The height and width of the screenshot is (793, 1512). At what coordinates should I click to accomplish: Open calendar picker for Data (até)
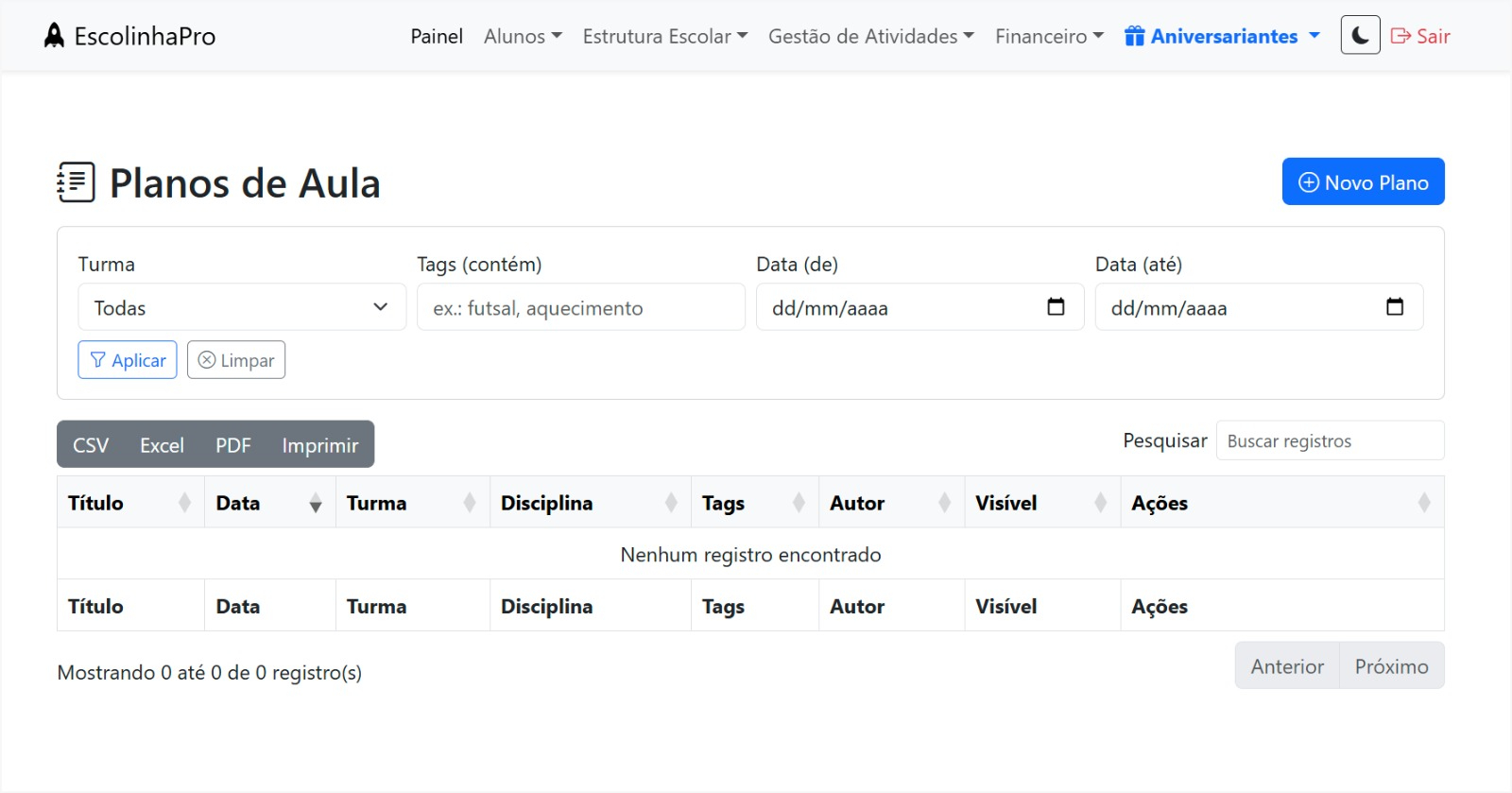click(1394, 307)
